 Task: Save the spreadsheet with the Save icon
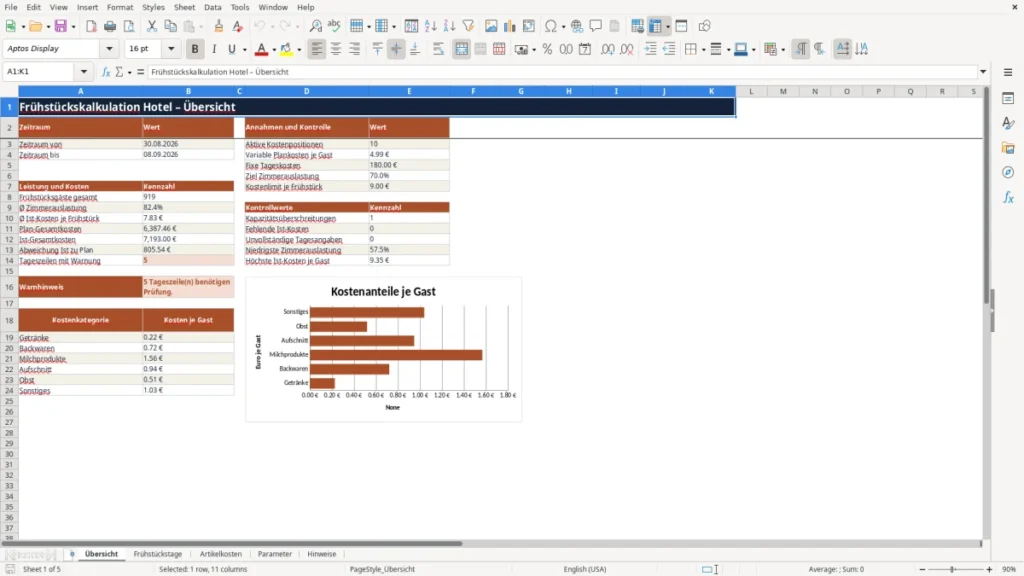[61, 26]
